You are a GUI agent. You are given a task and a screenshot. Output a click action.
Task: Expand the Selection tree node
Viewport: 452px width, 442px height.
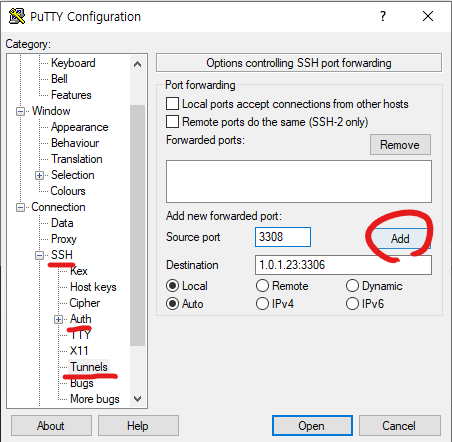coord(39,175)
